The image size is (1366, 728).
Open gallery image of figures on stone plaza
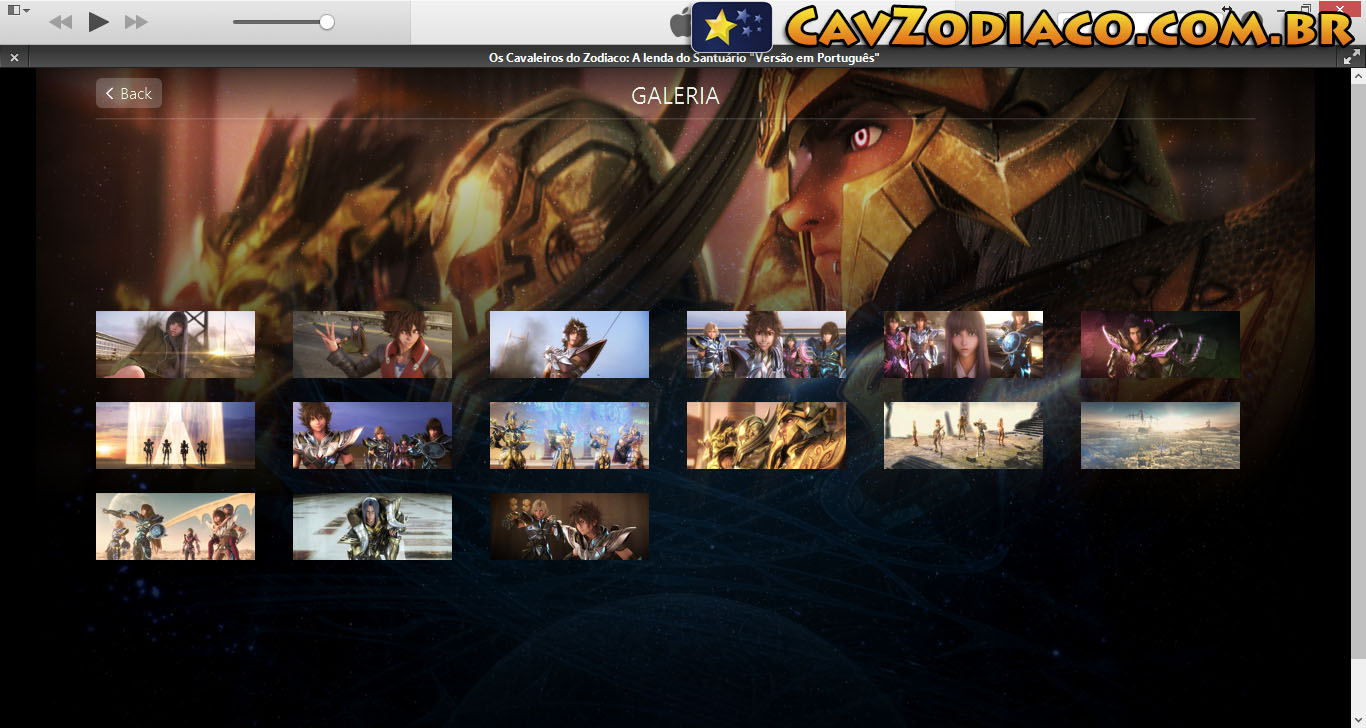tap(963, 435)
